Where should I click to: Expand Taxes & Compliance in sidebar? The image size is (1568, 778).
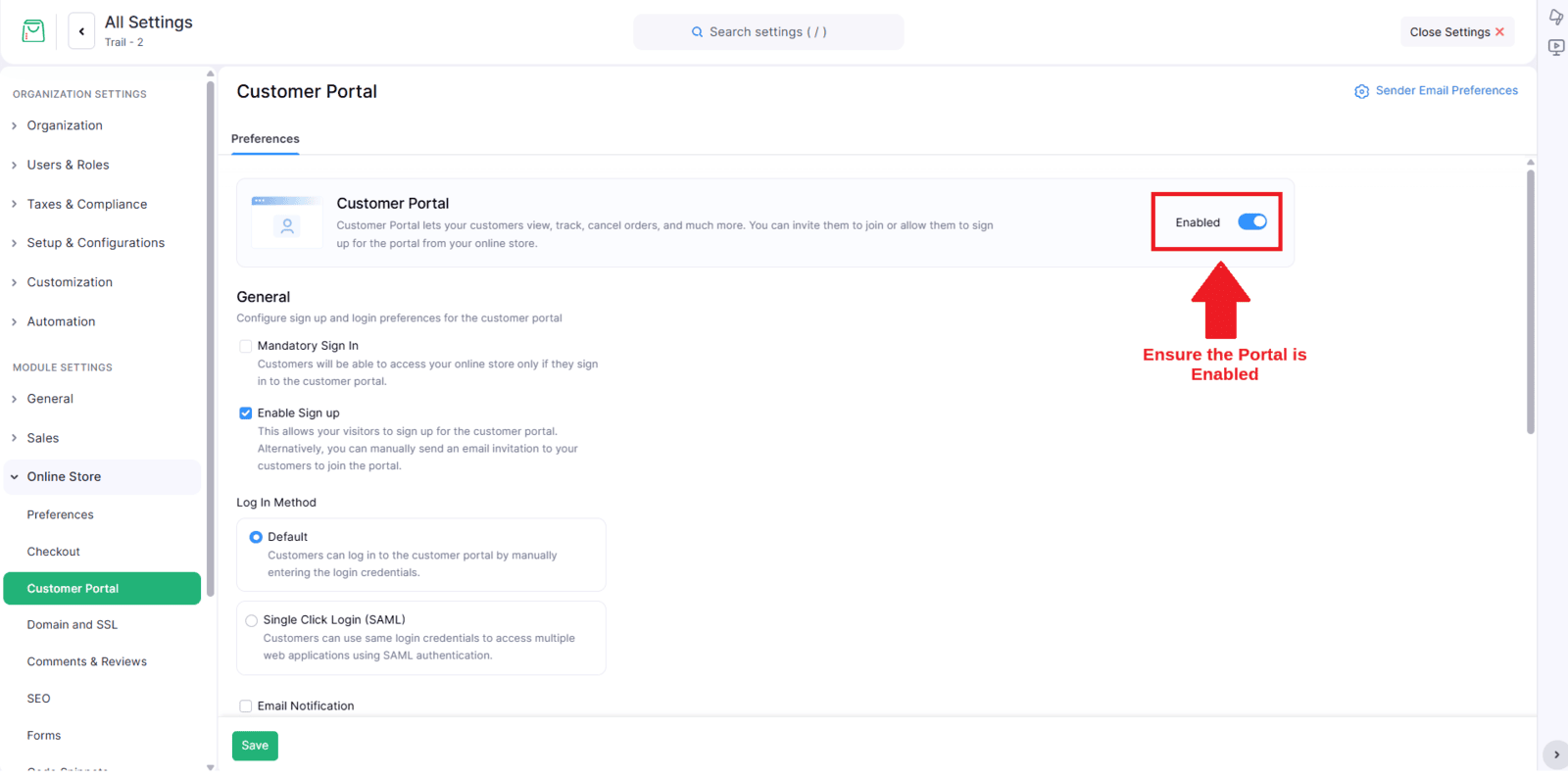click(x=86, y=204)
